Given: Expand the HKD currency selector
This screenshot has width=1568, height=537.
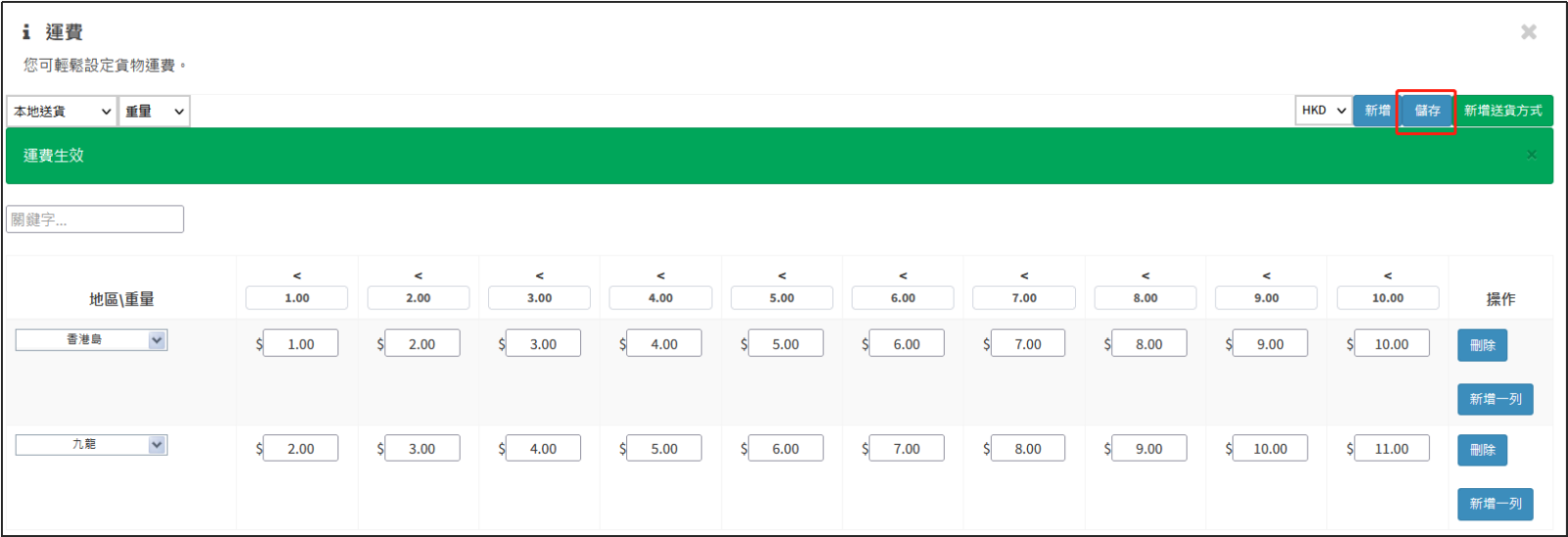Looking at the screenshot, I should 1323,111.
